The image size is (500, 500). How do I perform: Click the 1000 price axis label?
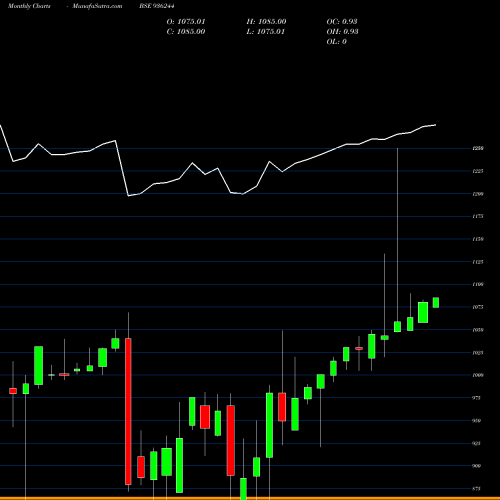pyautogui.click(x=478, y=375)
